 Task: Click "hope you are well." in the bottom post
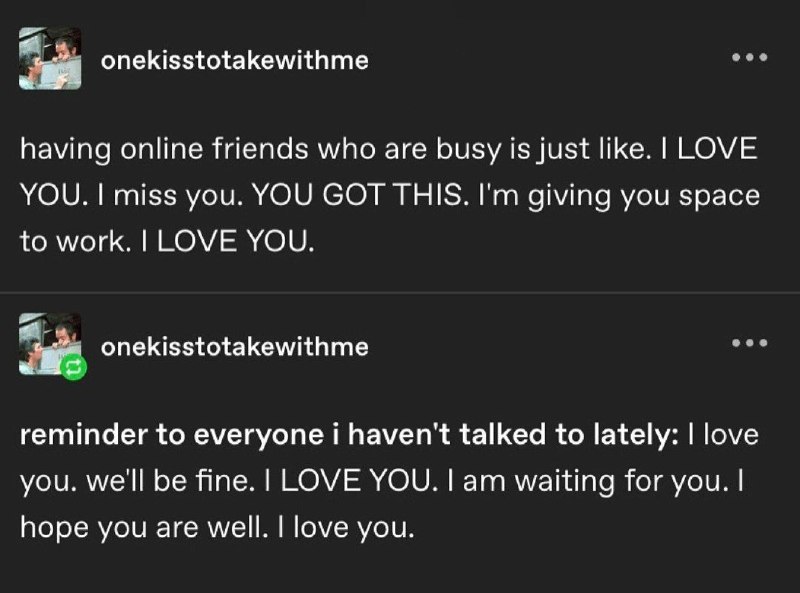pyautogui.click(x=144, y=528)
